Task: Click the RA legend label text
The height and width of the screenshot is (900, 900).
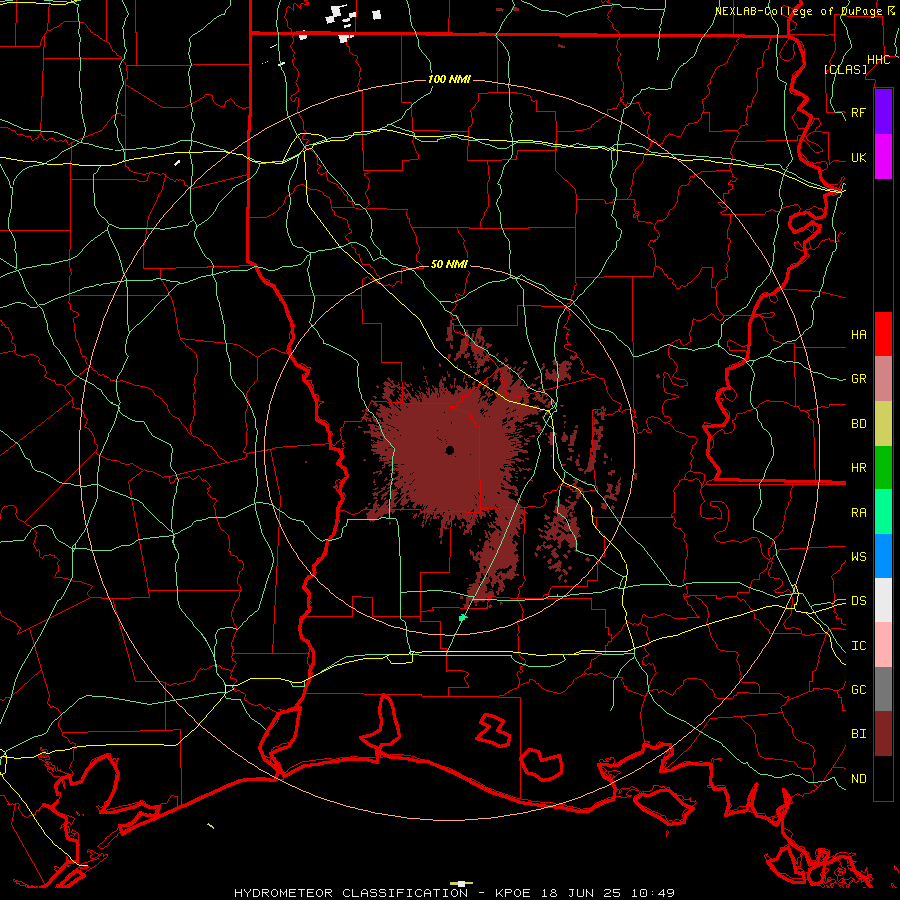Action: coord(858,512)
